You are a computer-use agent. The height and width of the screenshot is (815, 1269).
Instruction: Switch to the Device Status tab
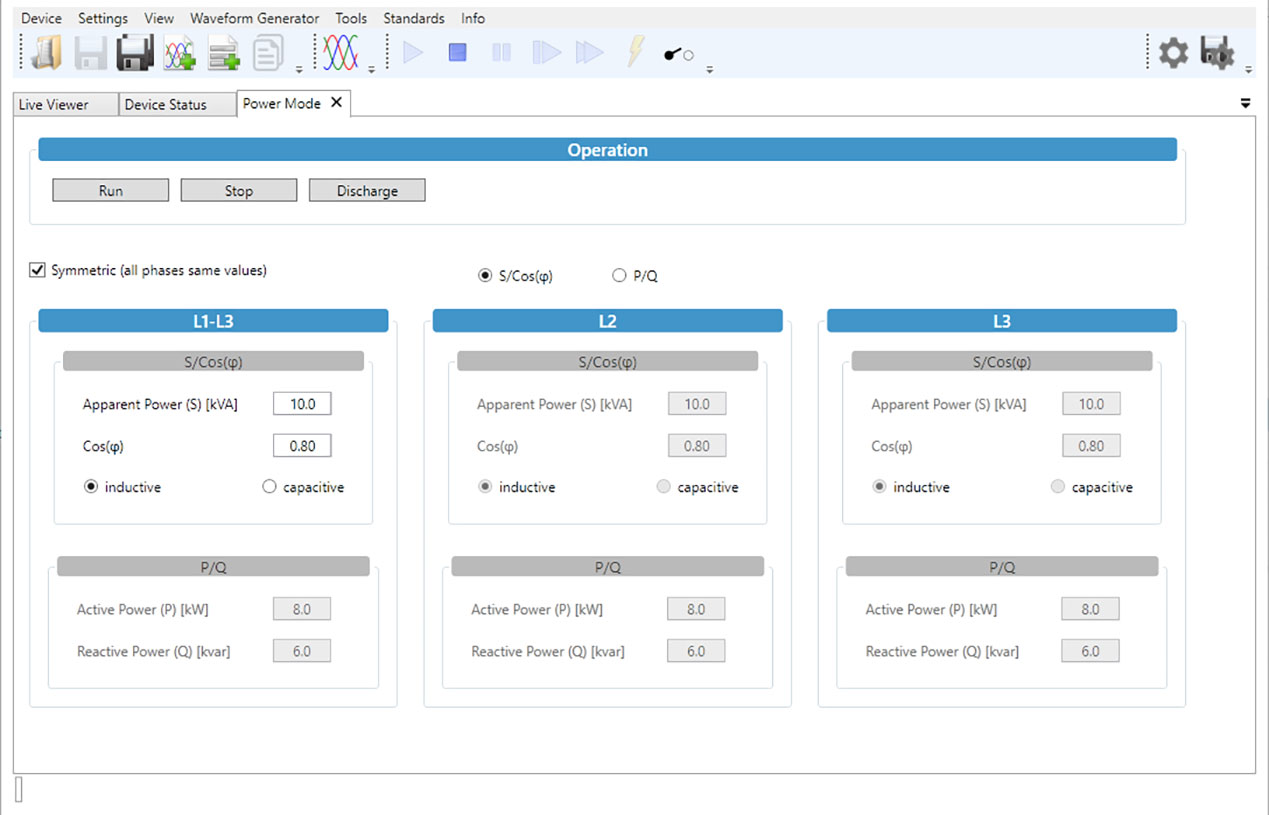coord(166,104)
